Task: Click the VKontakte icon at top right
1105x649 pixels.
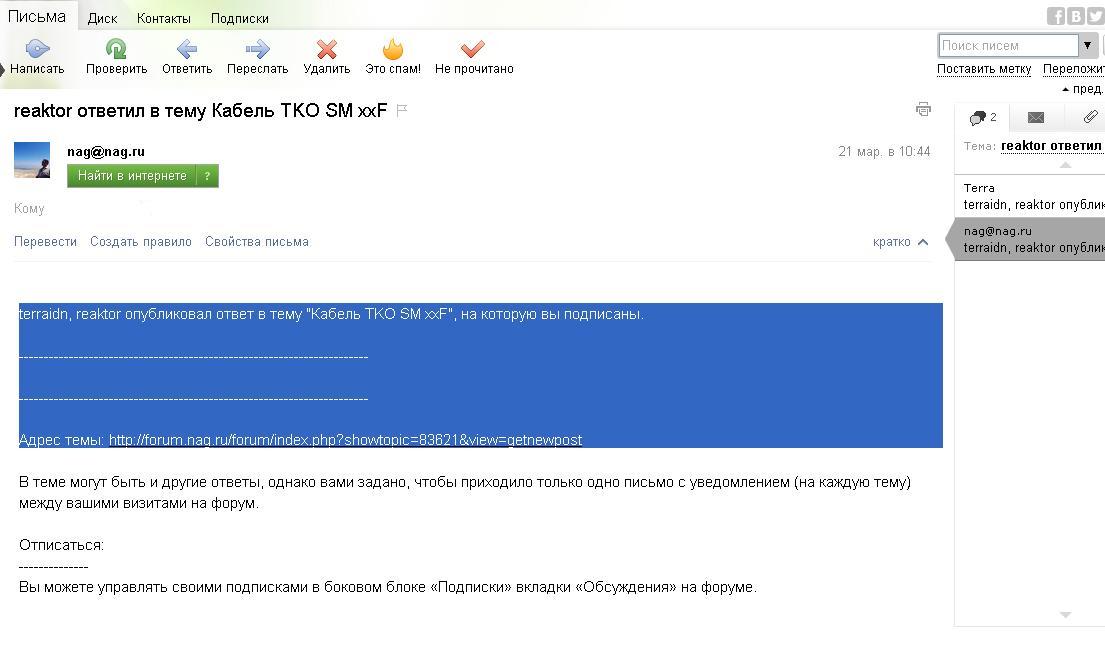Action: (x=1075, y=16)
